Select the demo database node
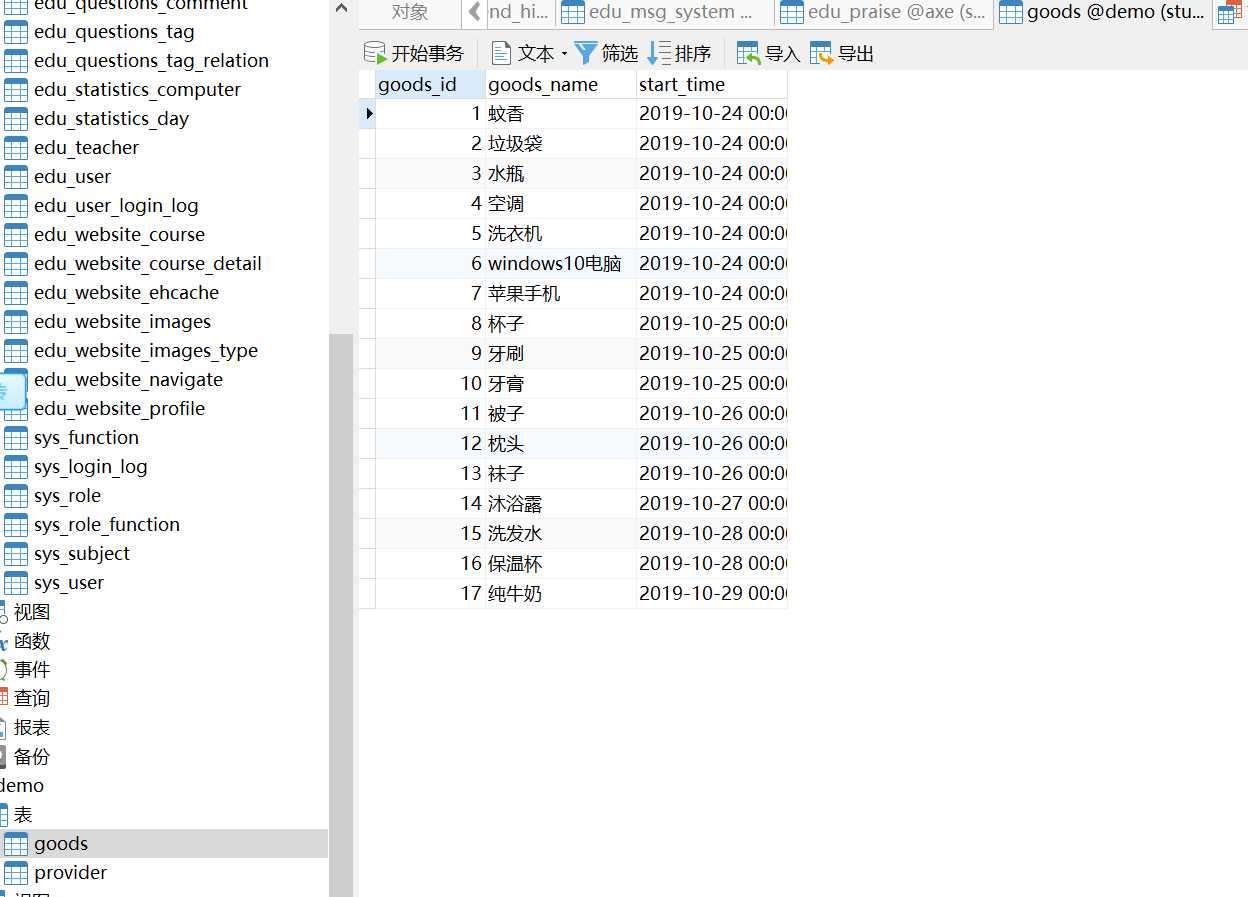The image size is (1248, 897). [22, 786]
